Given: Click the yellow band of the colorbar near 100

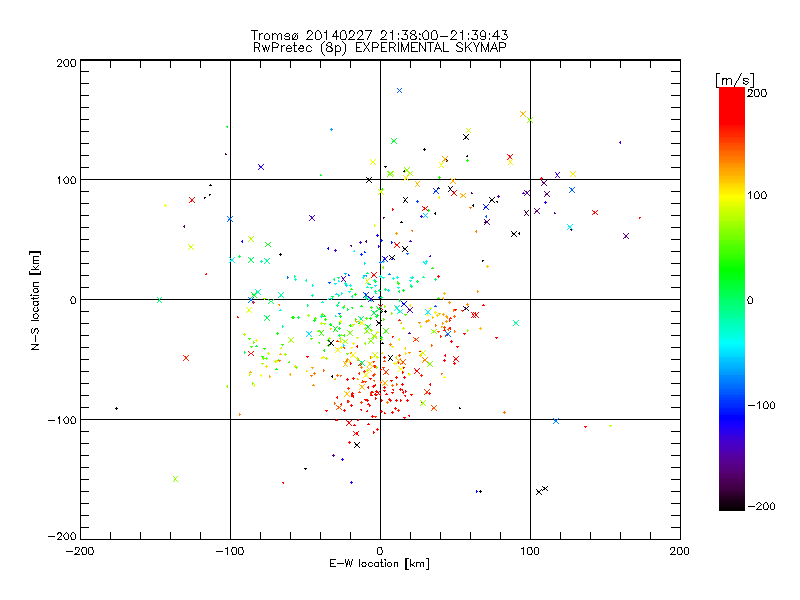Looking at the screenshot, I should [732, 195].
